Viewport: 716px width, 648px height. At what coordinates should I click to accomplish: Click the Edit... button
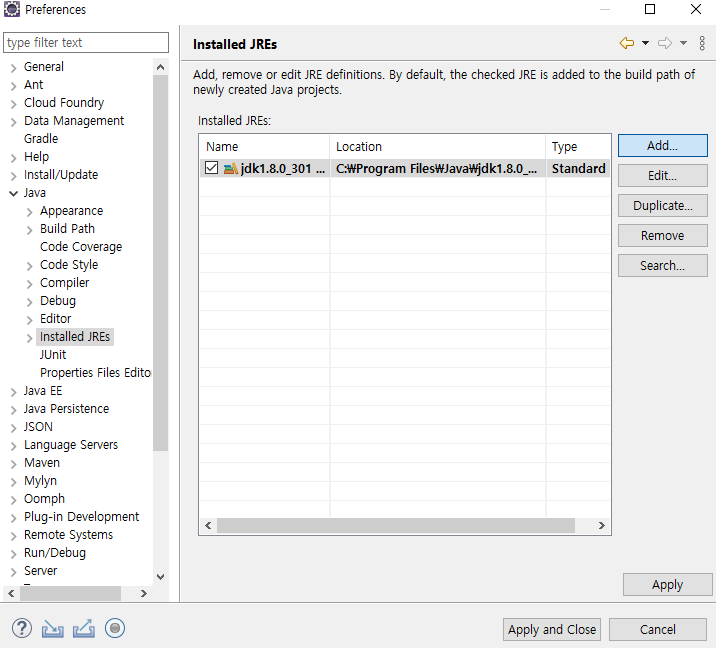click(x=663, y=175)
